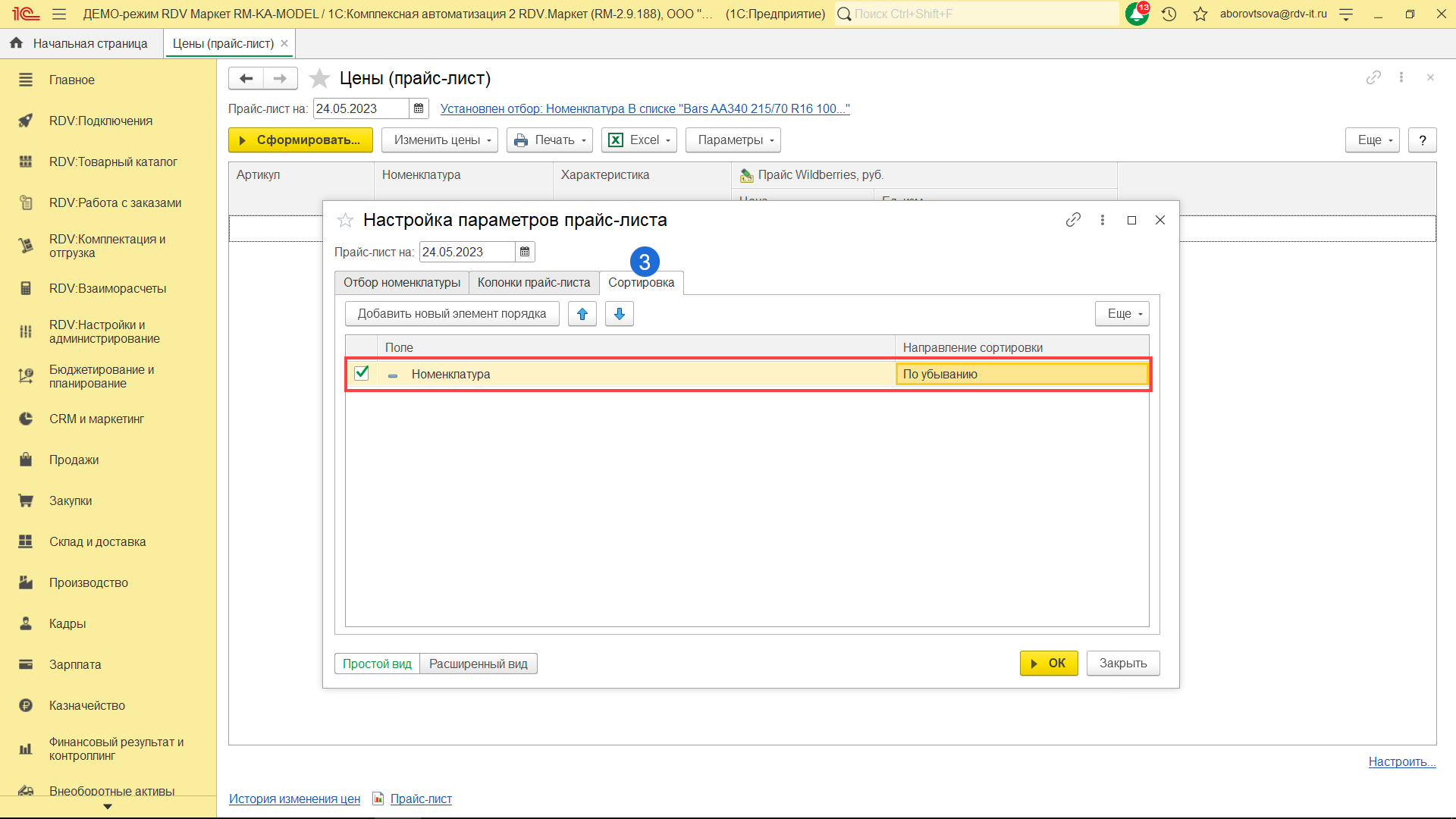
Task: Open calendar picker in the dialog date field
Action: tap(525, 252)
